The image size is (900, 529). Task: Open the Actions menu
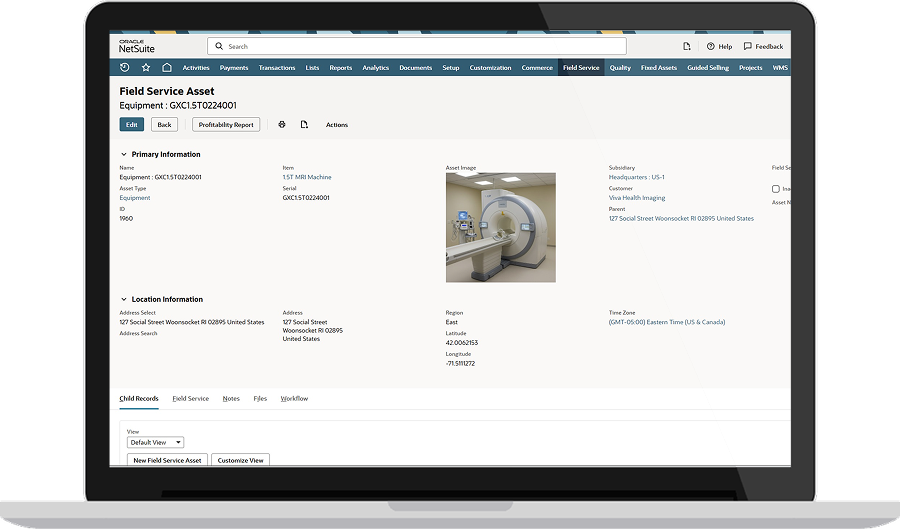click(337, 125)
